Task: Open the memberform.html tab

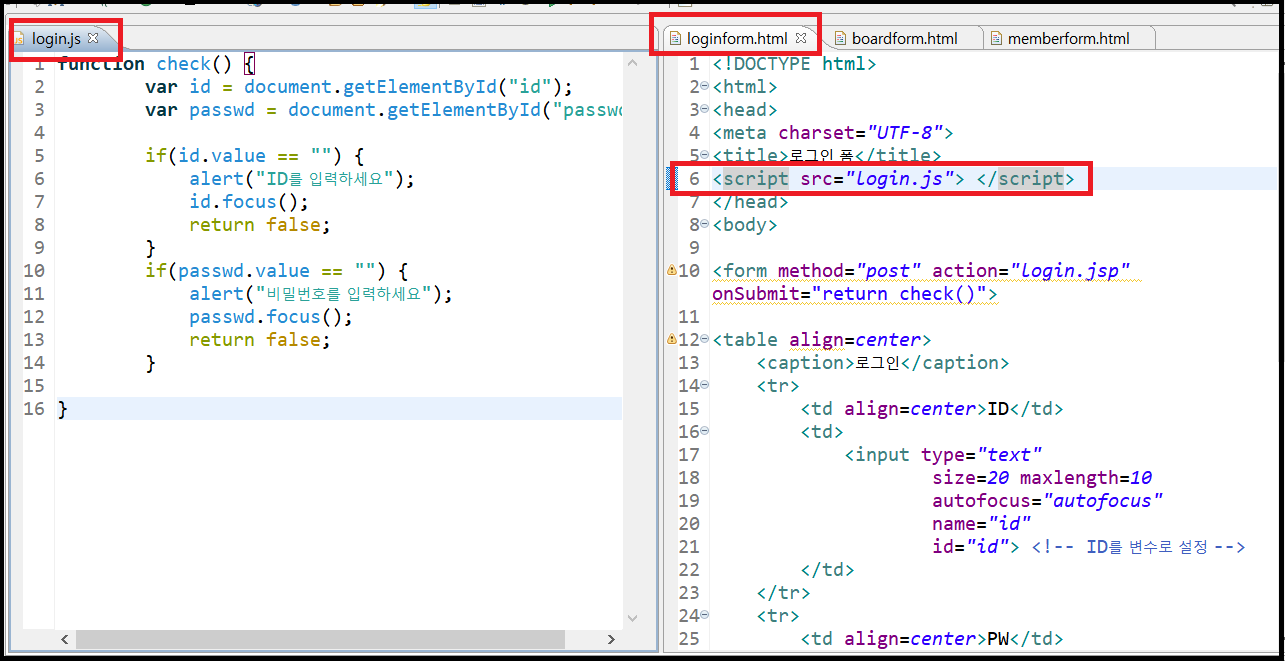Action: tap(1069, 39)
